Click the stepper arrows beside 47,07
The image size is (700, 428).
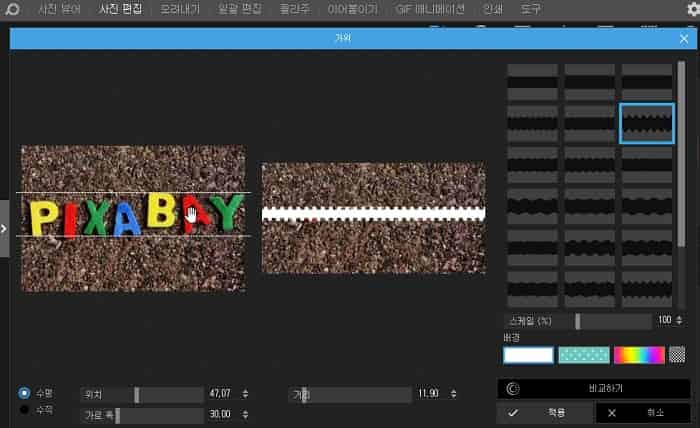coord(245,394)
